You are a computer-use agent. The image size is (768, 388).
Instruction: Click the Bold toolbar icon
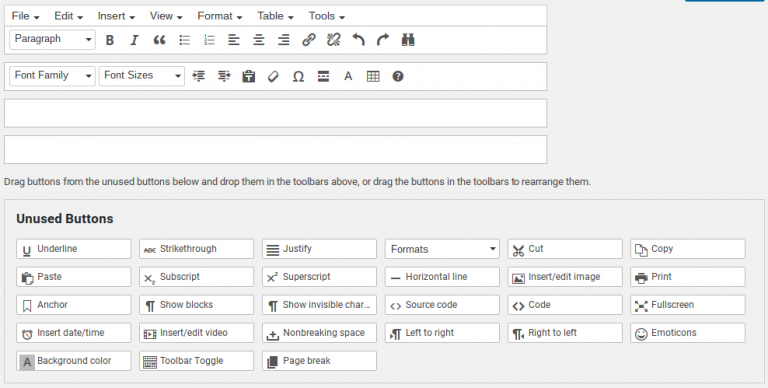click(110, 40)
